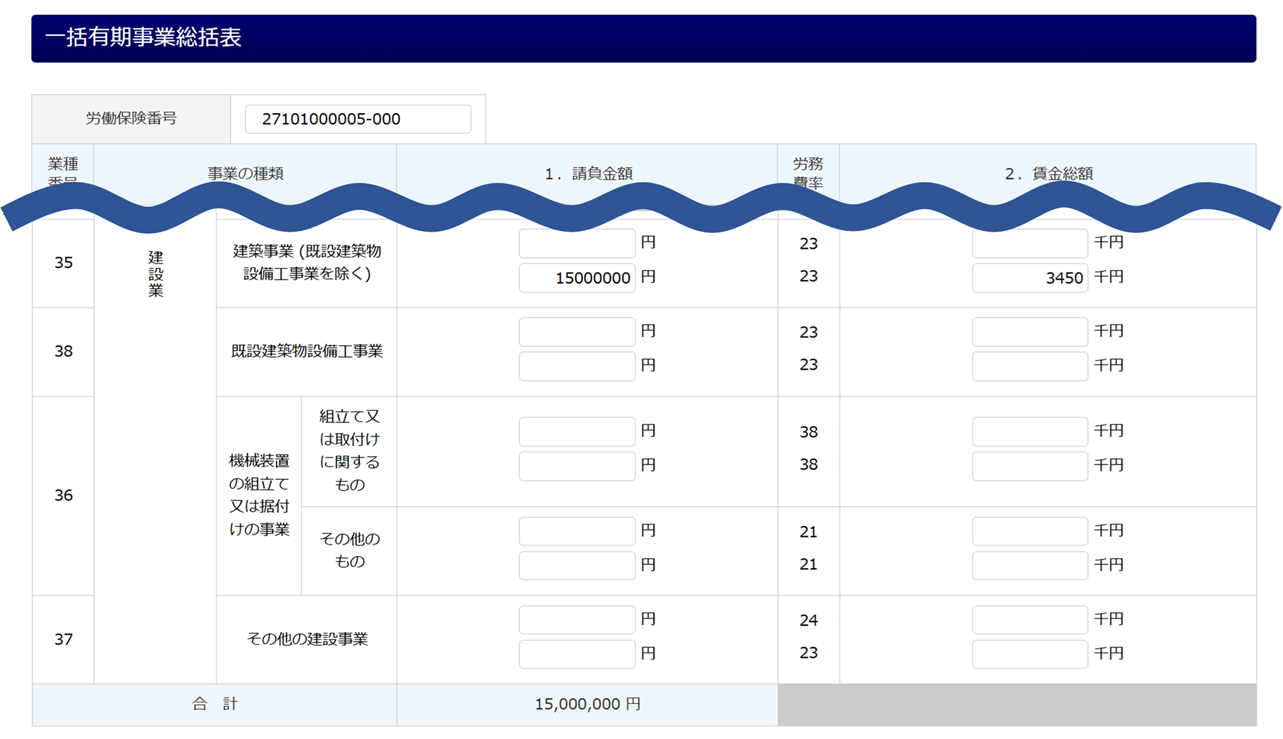Click the 建設業 category cell
The height and width of the screenshot is (739, 1283).
[155, 274]
